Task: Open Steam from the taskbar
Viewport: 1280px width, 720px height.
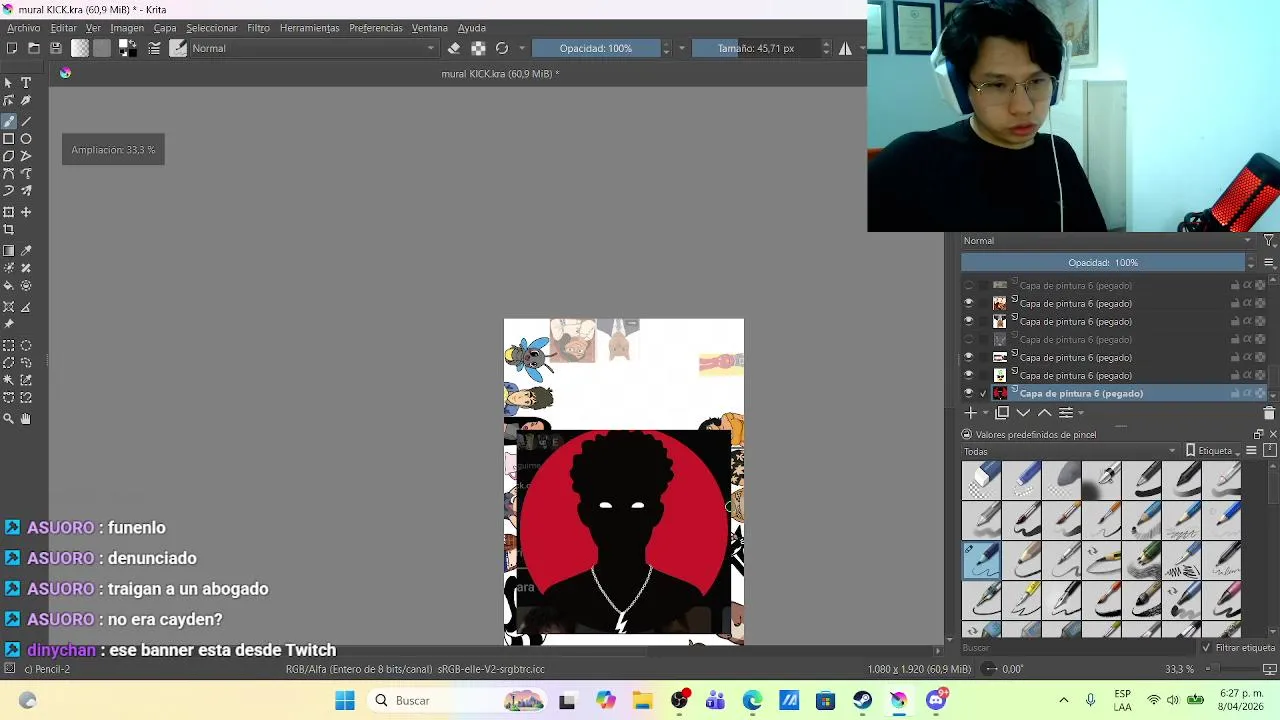Action: (862, 701)
